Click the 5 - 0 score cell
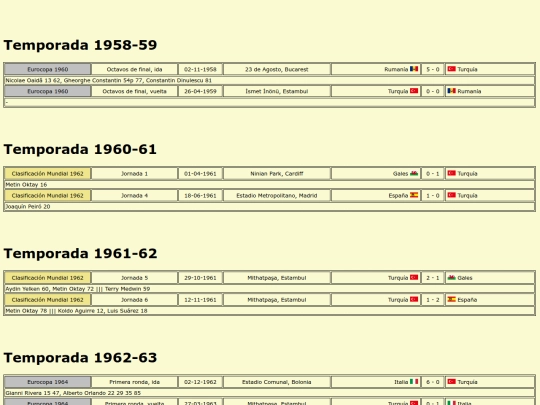 coord(433,69)
